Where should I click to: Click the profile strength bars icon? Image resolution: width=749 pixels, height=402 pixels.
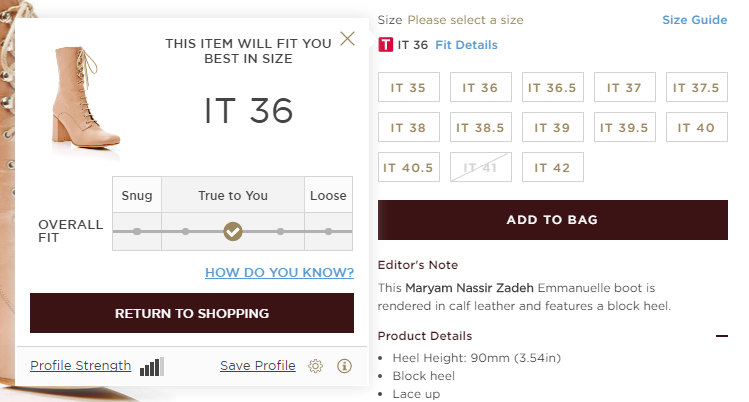click(152, 367)
